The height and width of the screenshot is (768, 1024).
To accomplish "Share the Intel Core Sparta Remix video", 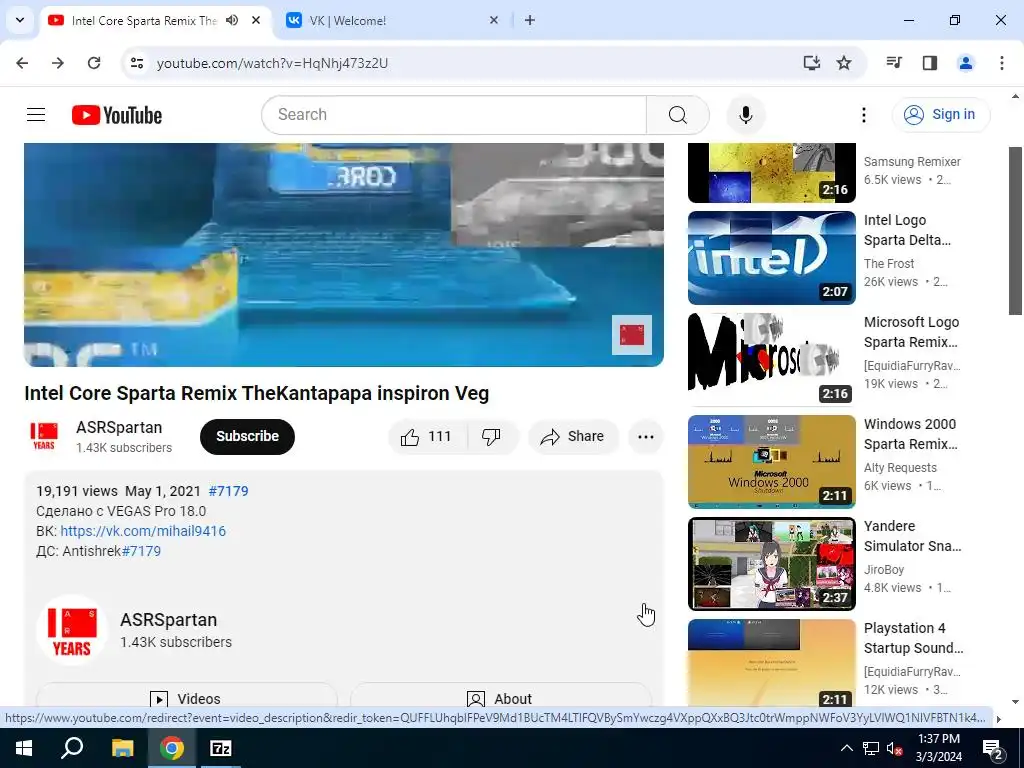I will [x=573, y=436].
